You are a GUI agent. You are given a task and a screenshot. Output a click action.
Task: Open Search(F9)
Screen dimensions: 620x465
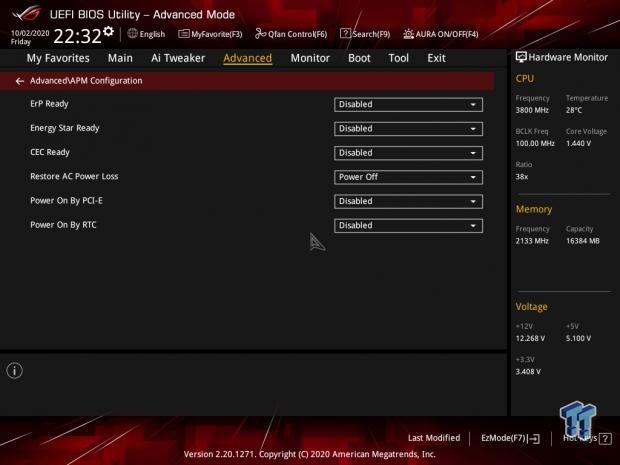coord(365,34)
